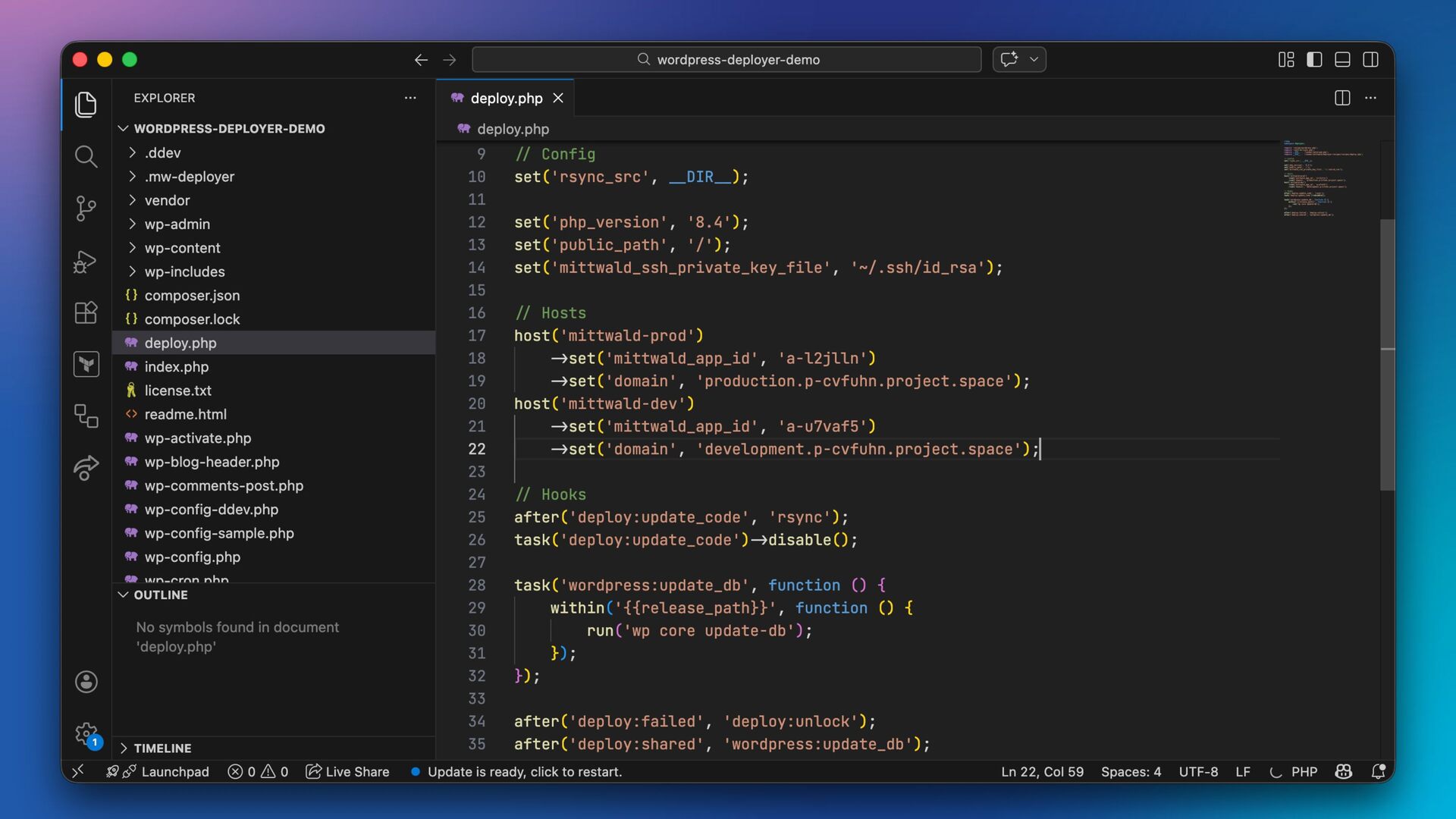Click the wordpress-deployer-demo search box

coord(726,59)
